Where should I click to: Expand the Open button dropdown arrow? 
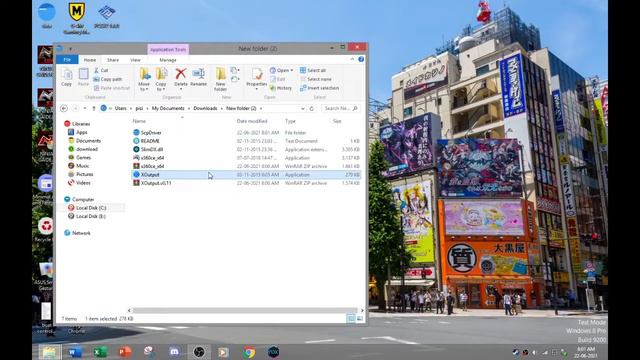point(292,70)
